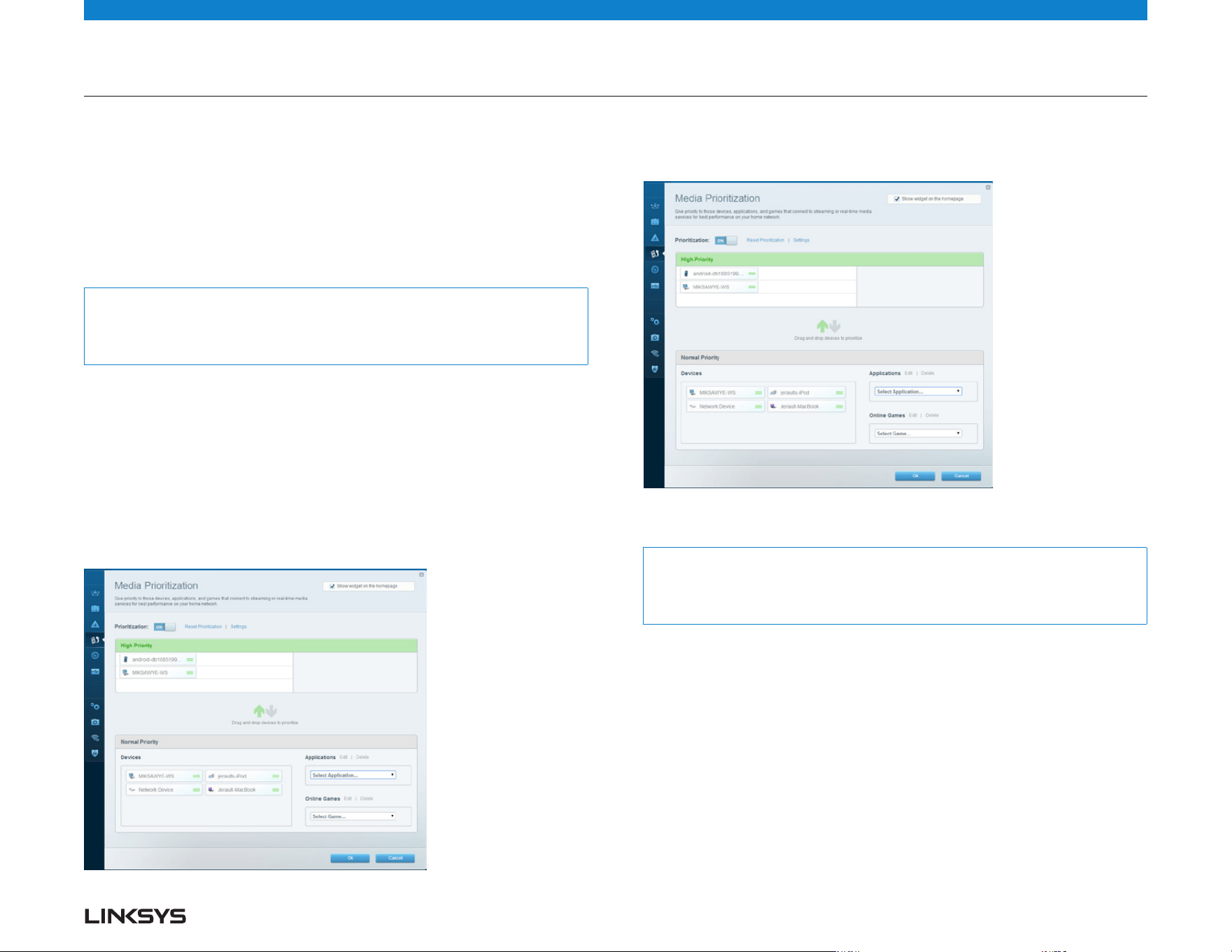Open Wireless icon in top screenshot sidebar

655,353
